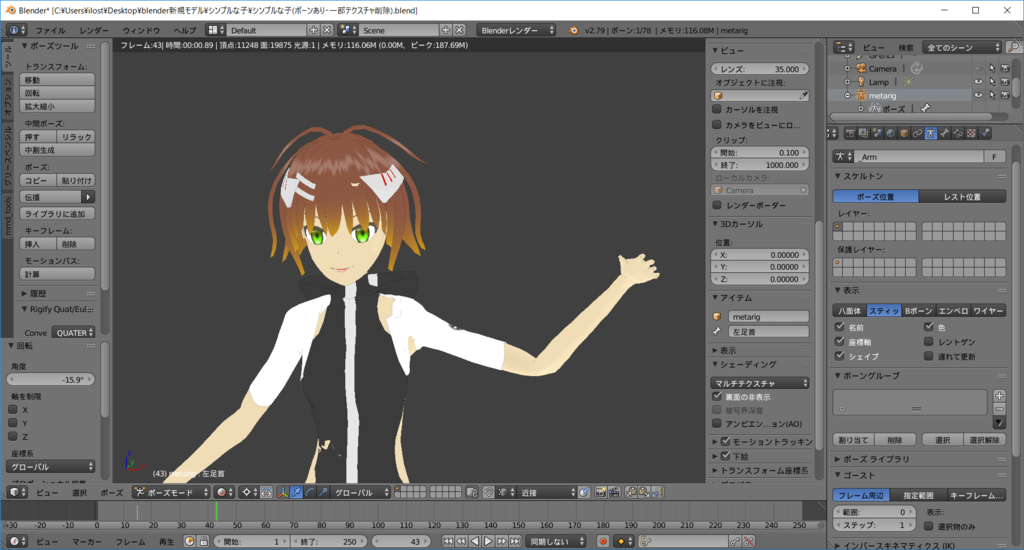The height and width of the screenshot is (550, 1024).
Task: Open the Blenderレンダー engine dropdown
Action: [517, 30]
